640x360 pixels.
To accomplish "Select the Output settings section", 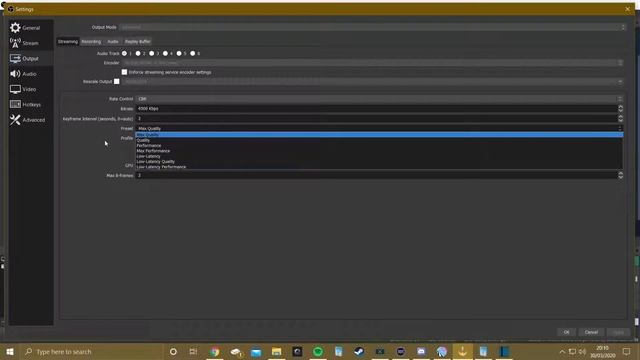I will coord(31,58).
